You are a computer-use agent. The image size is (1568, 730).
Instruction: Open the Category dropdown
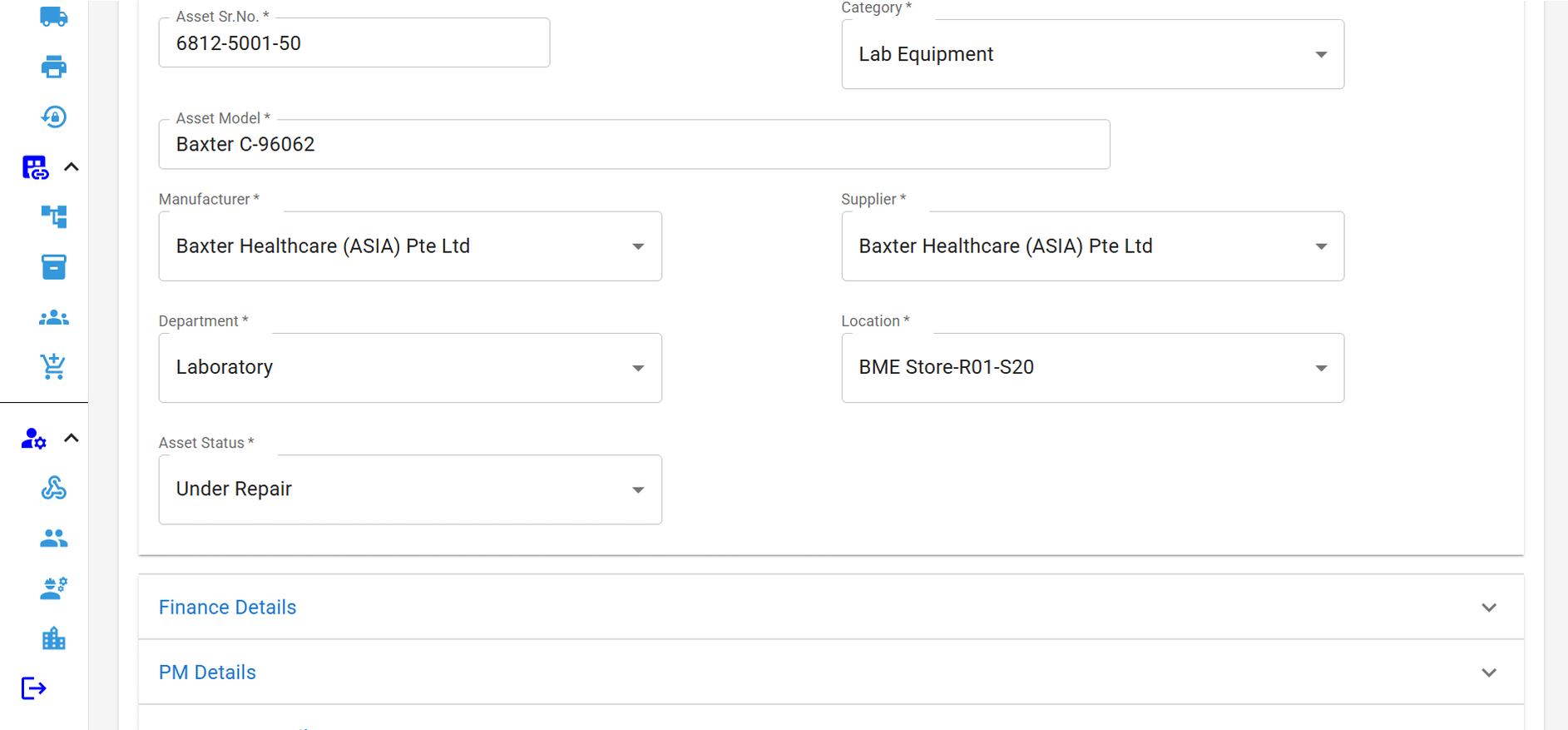1093,54
